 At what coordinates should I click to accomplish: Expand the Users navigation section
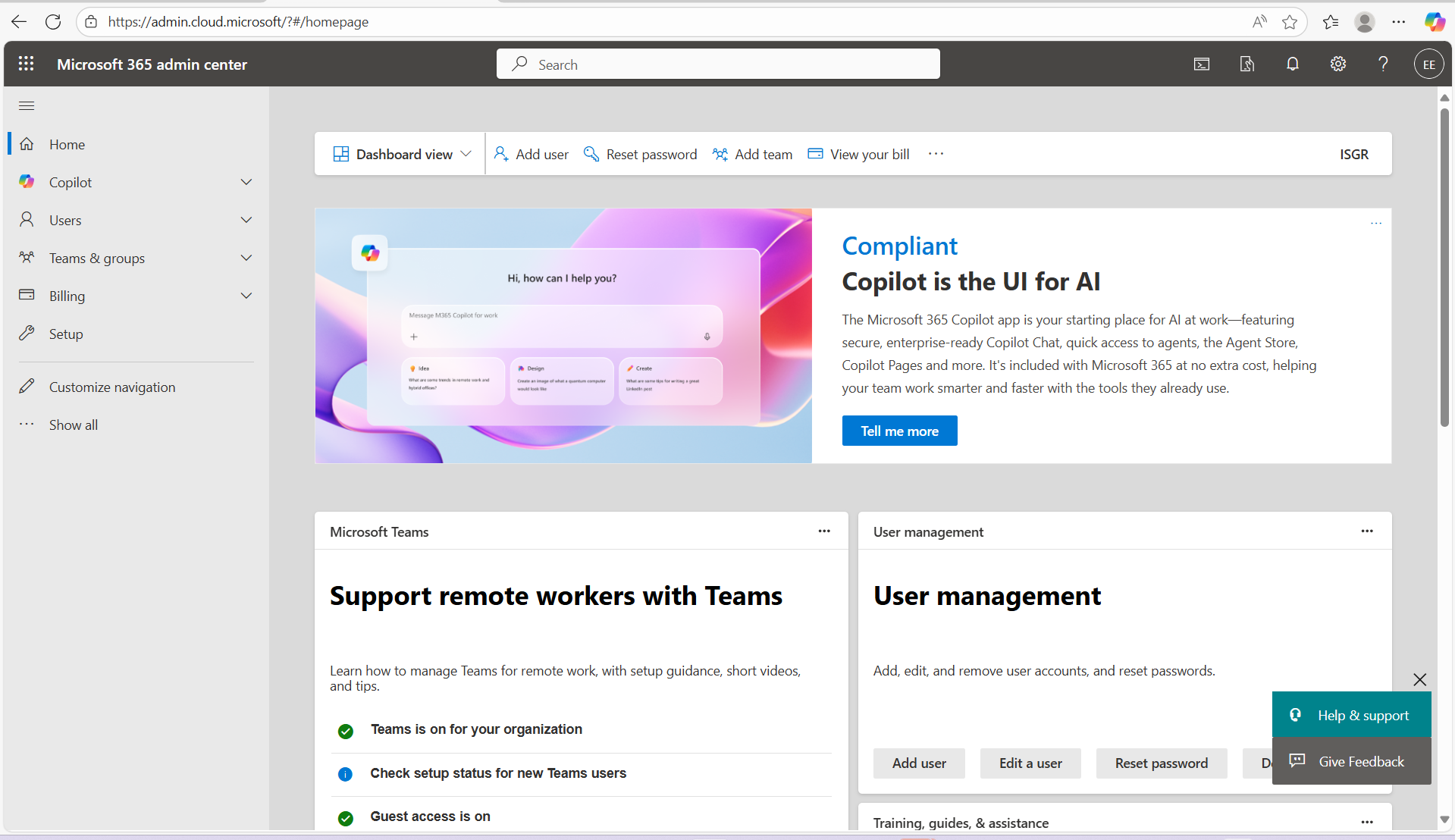pos(246,220)
